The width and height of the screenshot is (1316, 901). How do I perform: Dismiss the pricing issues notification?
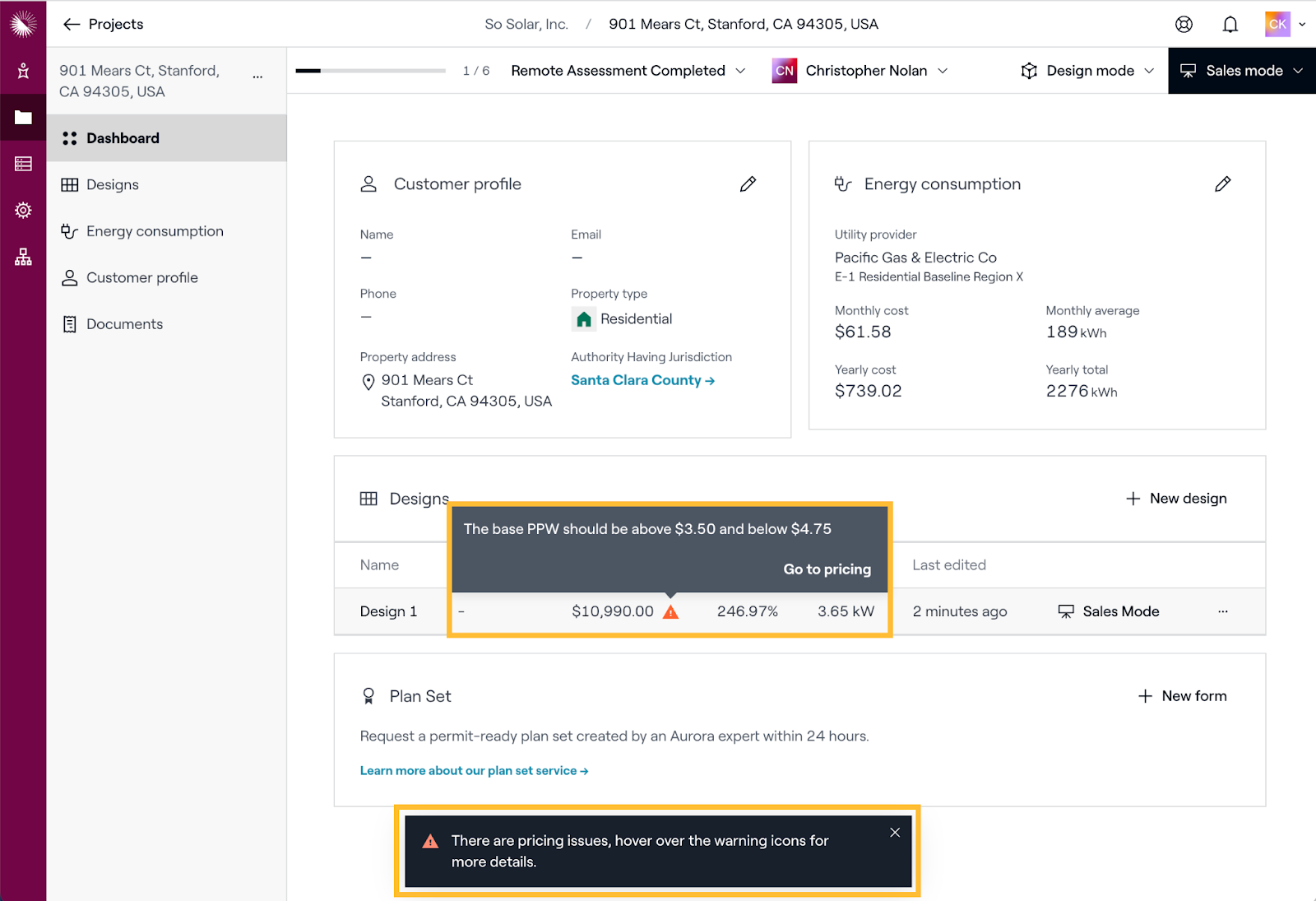point(895,833)
